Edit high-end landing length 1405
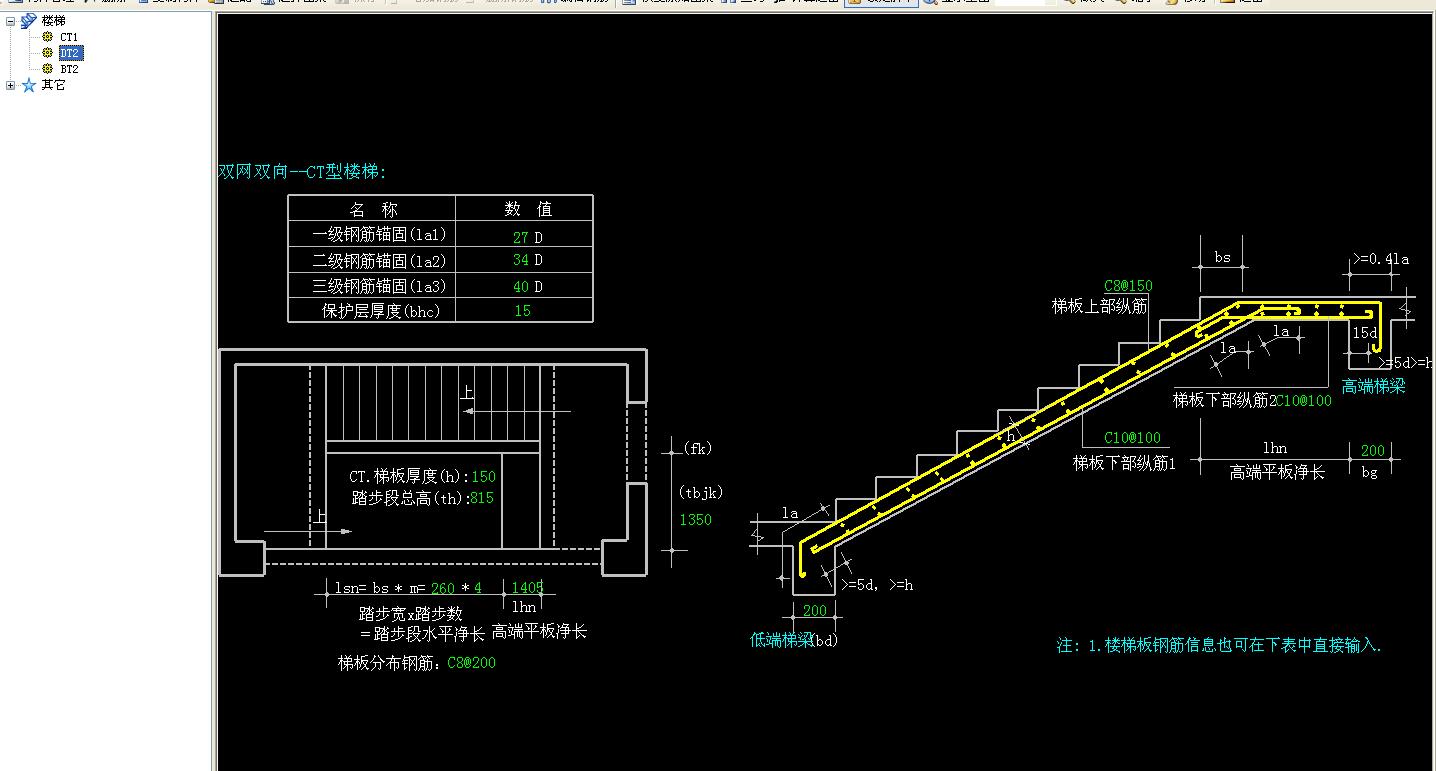 pyautogui.click(x=527, y=588)
